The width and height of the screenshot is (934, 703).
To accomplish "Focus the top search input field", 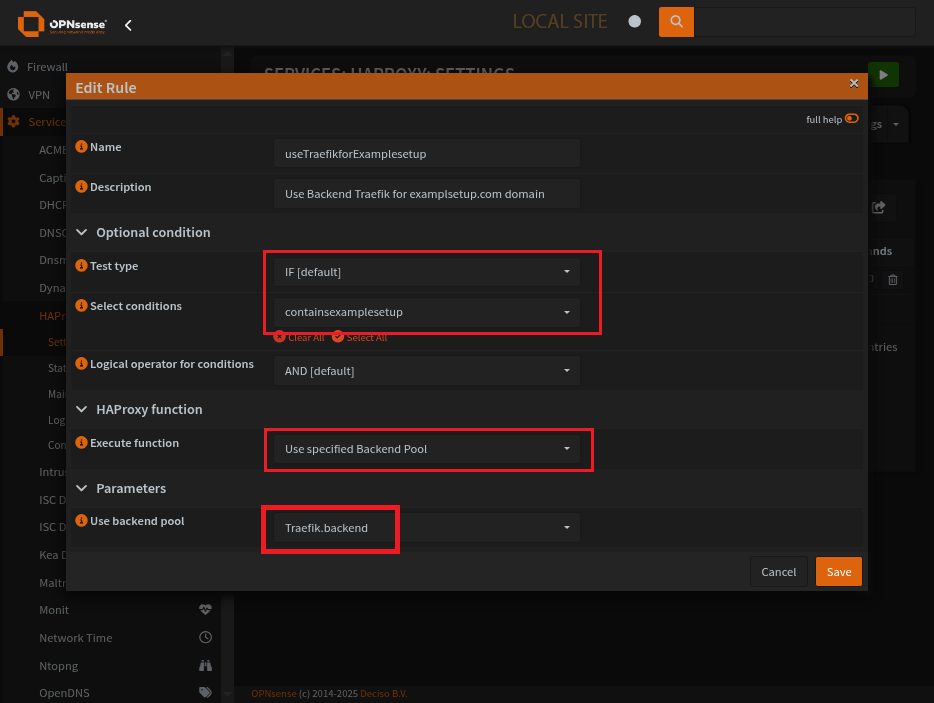I will click(x=805, y=22).
